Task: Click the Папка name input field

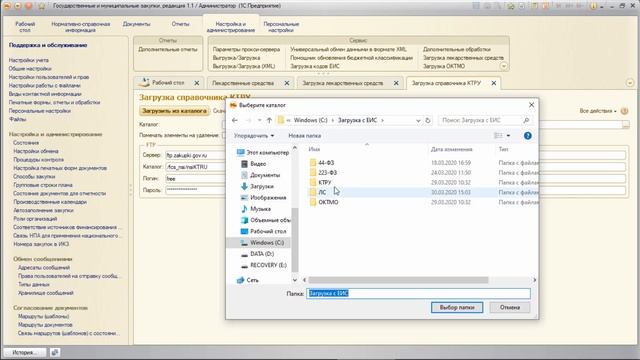Action: point(418,293)
